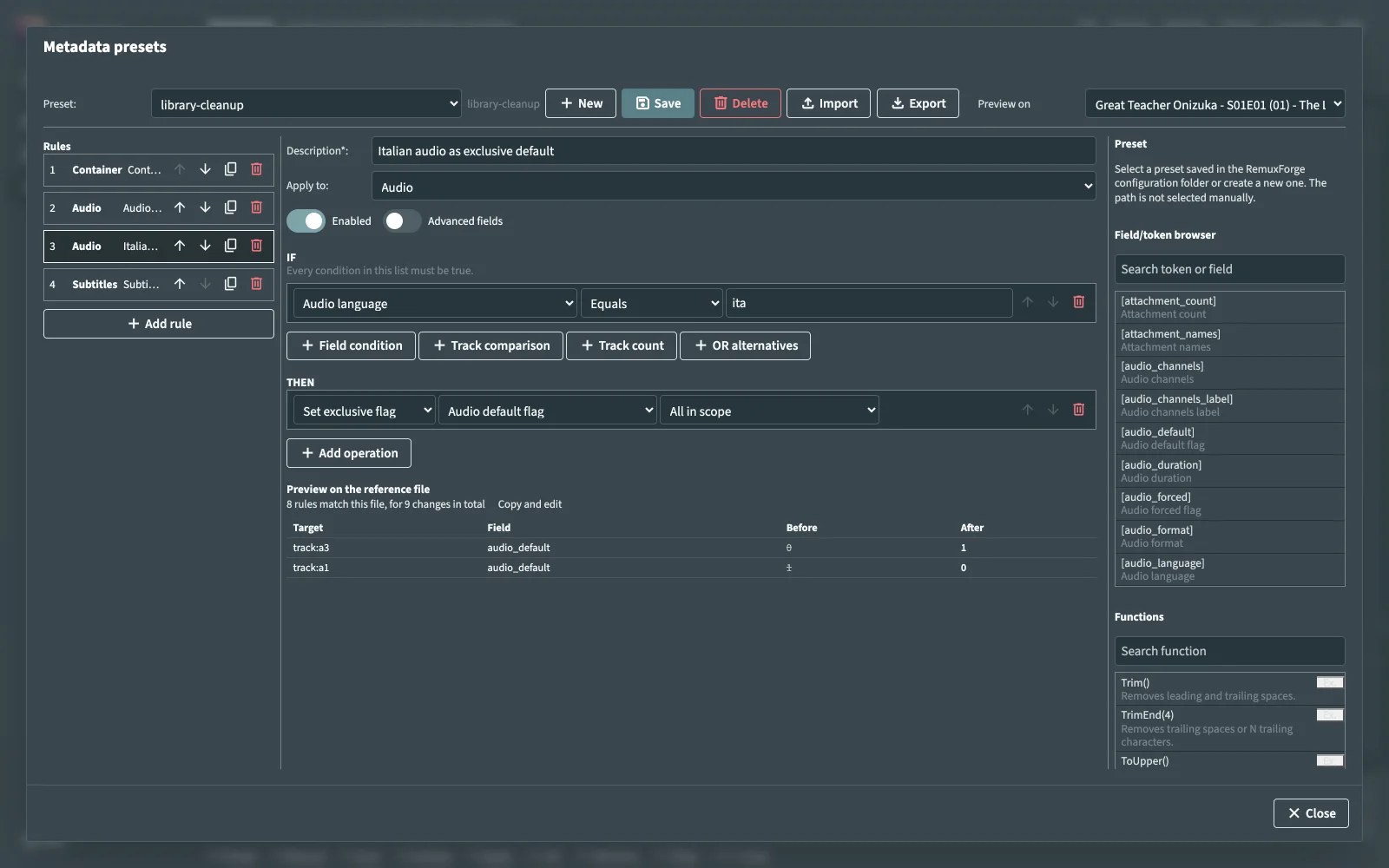
Task: Select the [audio_format] token
Action: pos(1229,536)
